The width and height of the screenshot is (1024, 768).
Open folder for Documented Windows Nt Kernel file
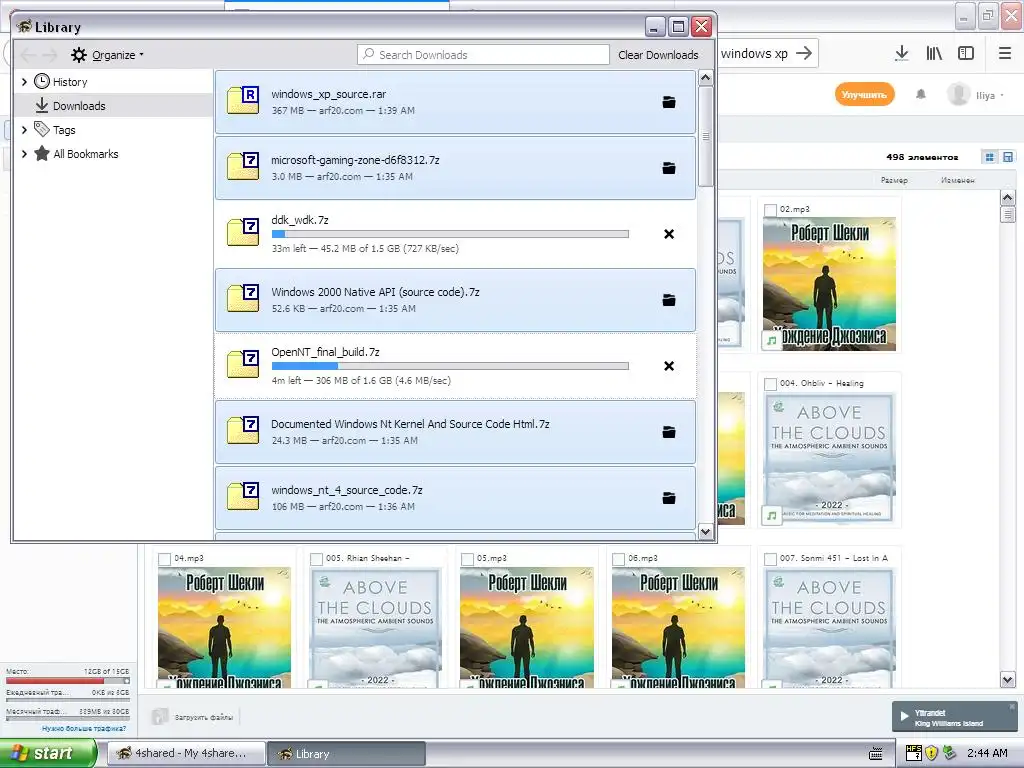[669, 432]
